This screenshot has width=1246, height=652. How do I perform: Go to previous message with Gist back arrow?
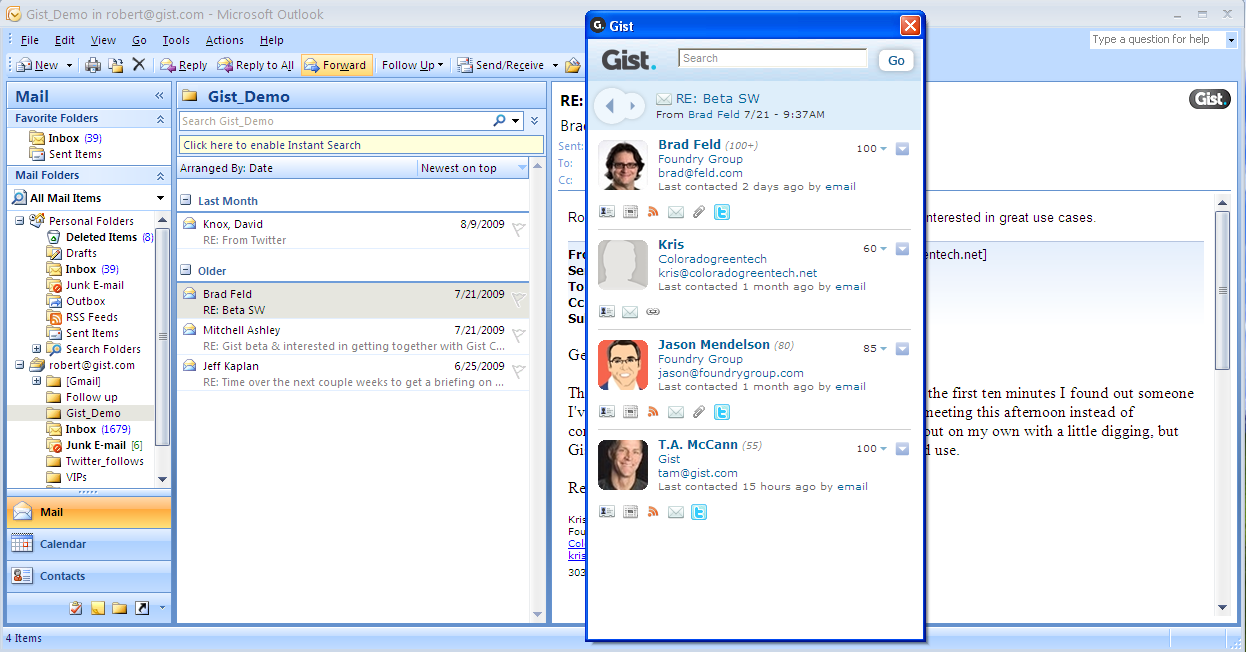(x=610, y=106)
